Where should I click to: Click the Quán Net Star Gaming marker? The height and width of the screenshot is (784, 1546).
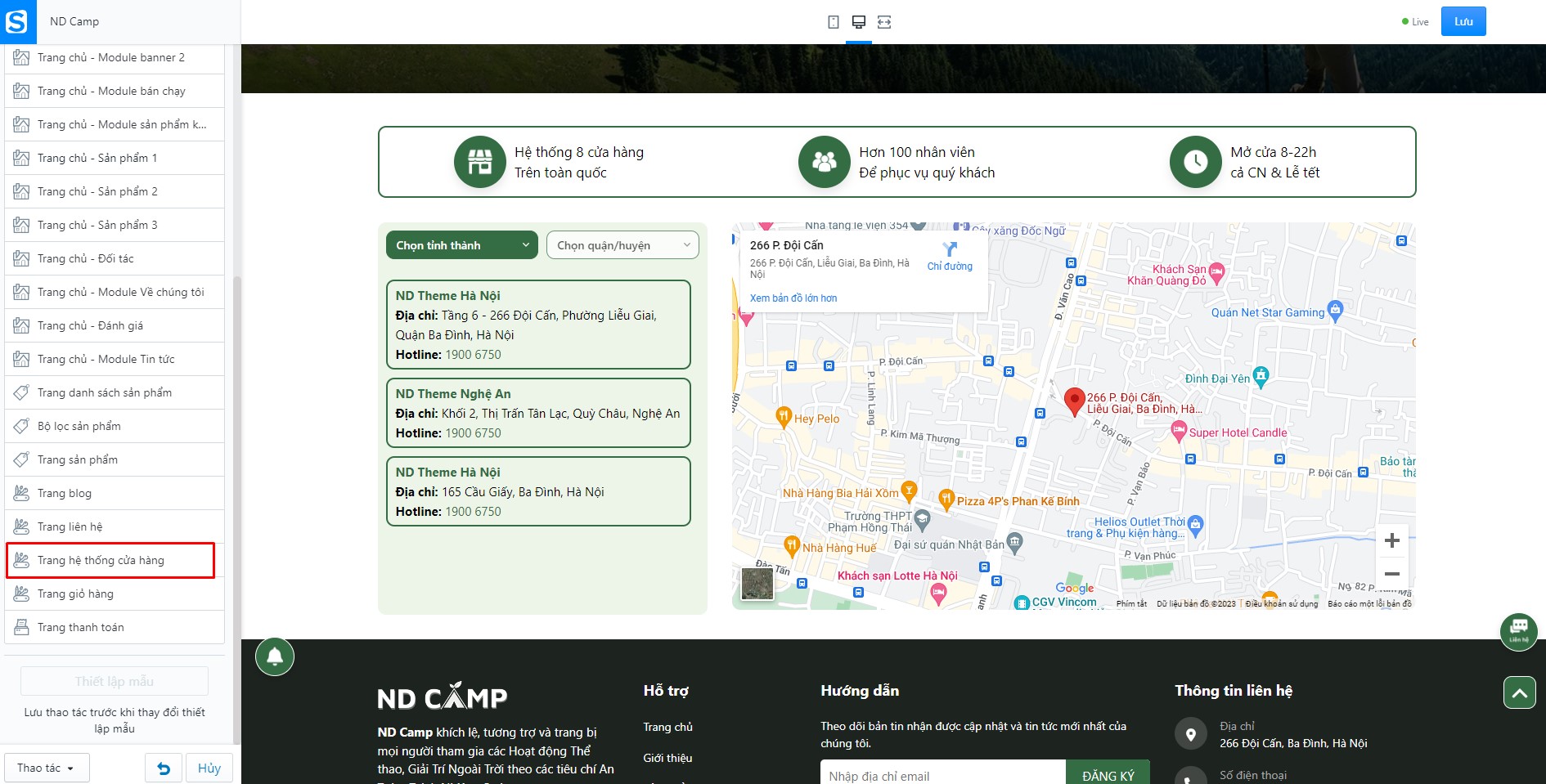pyautogui.click(x=1336, y=311)
